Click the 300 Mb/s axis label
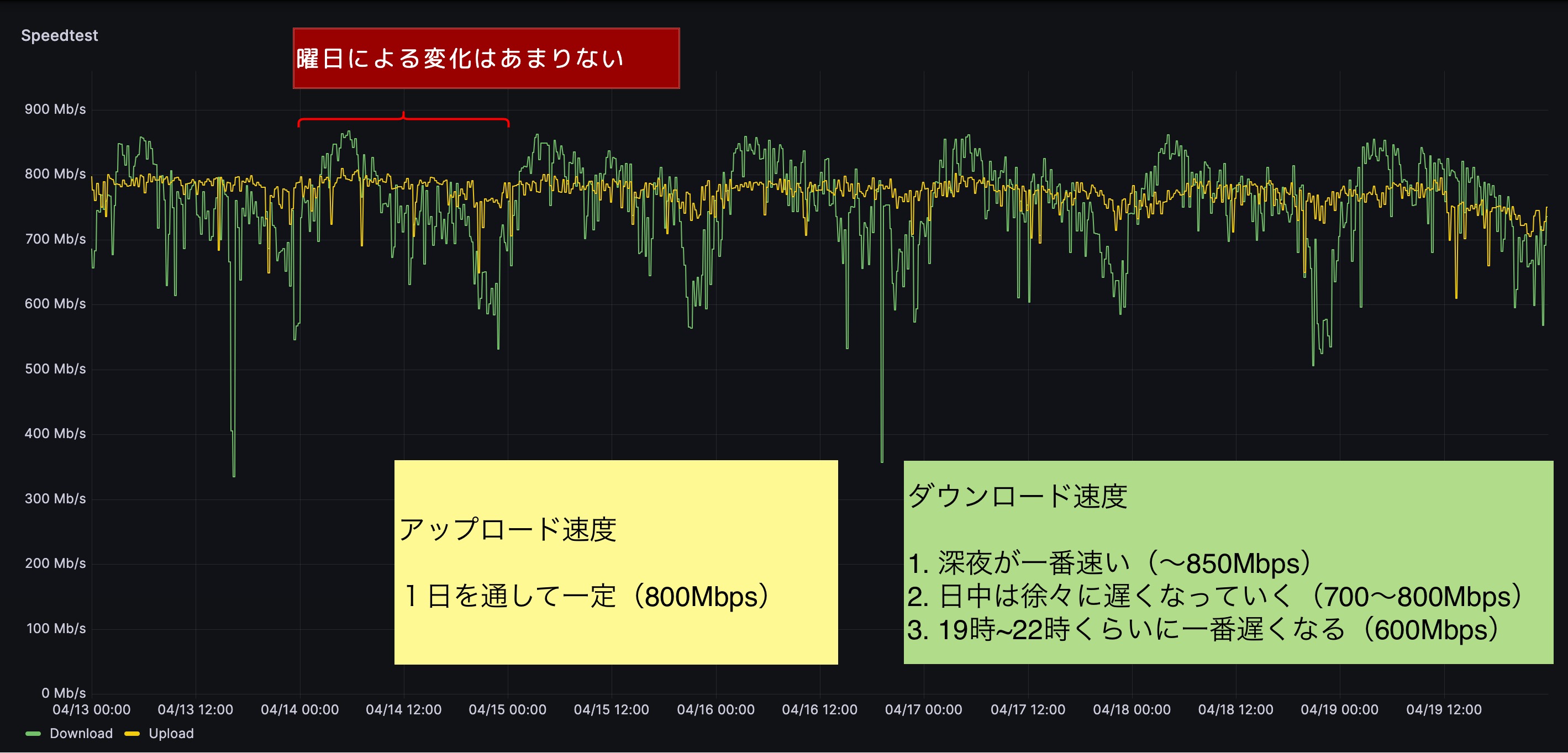This screenshot has height=753, width=1568. coord(55,498)
